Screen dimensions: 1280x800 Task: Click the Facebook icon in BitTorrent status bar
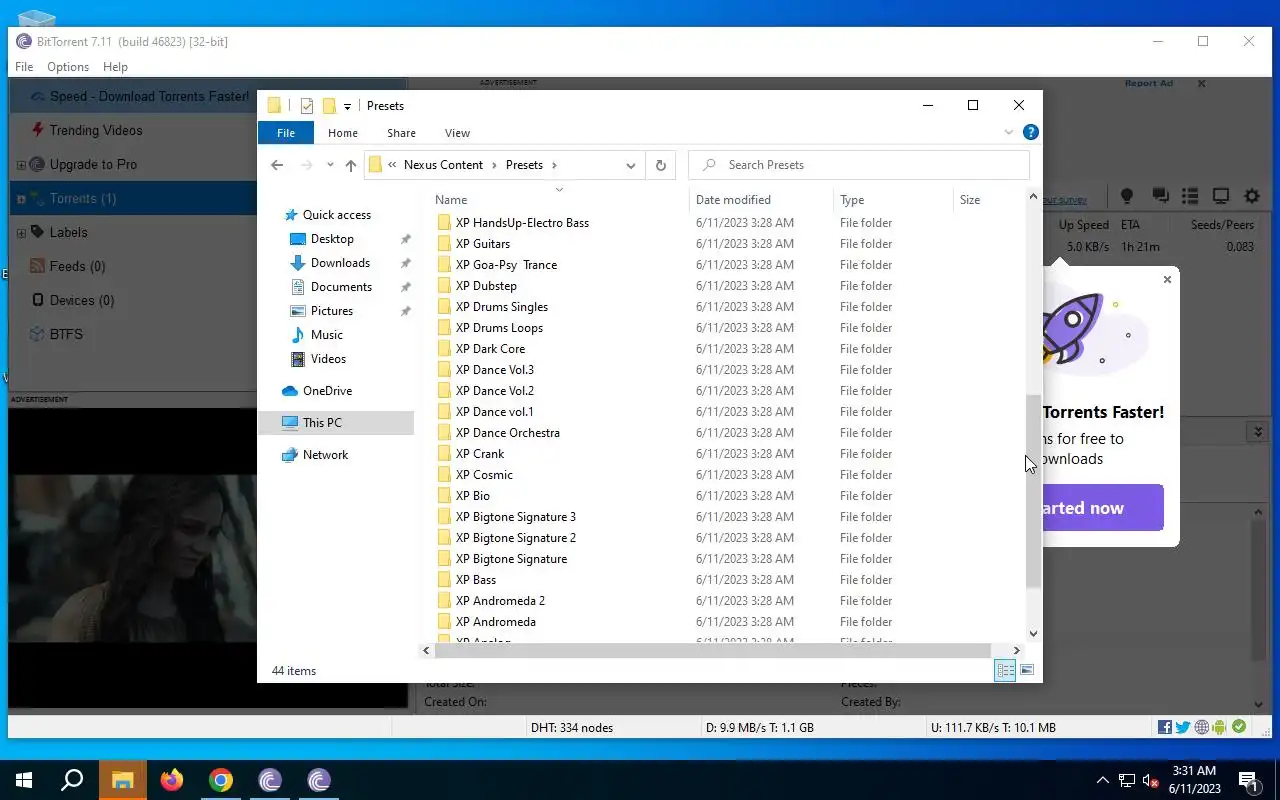click(x=1165, y=727)
